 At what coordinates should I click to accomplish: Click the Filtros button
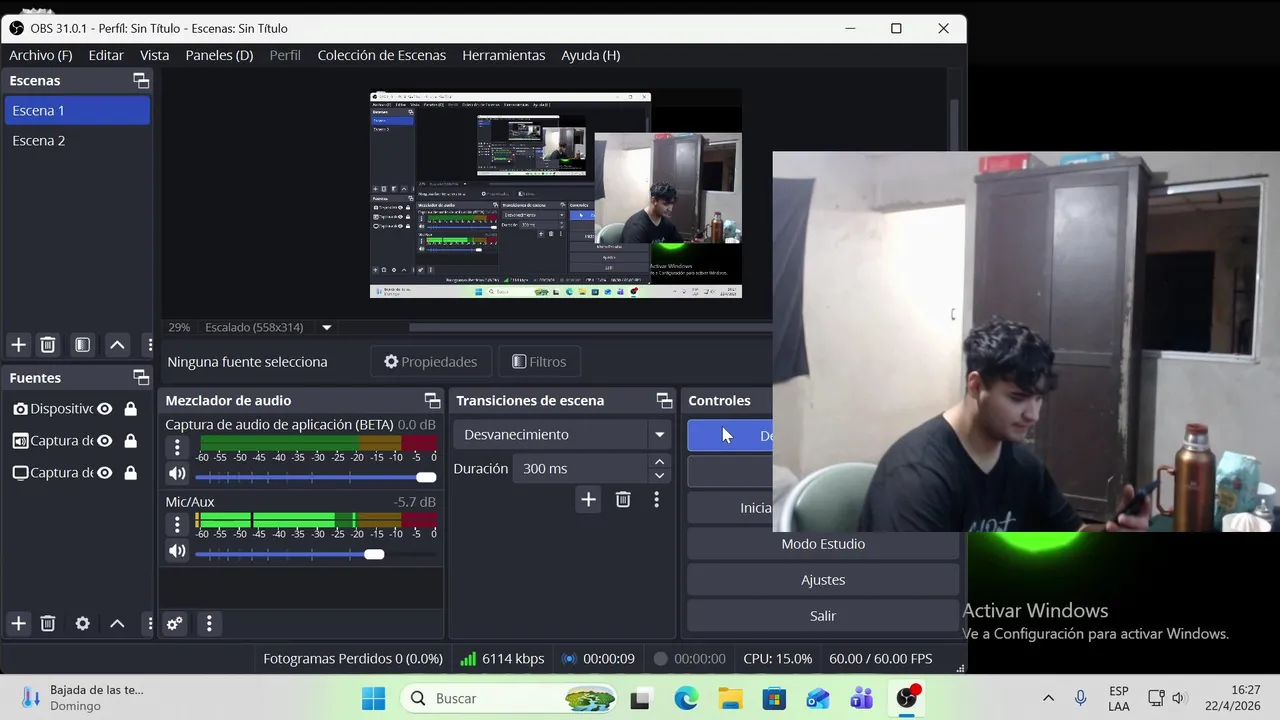(539, 362)
